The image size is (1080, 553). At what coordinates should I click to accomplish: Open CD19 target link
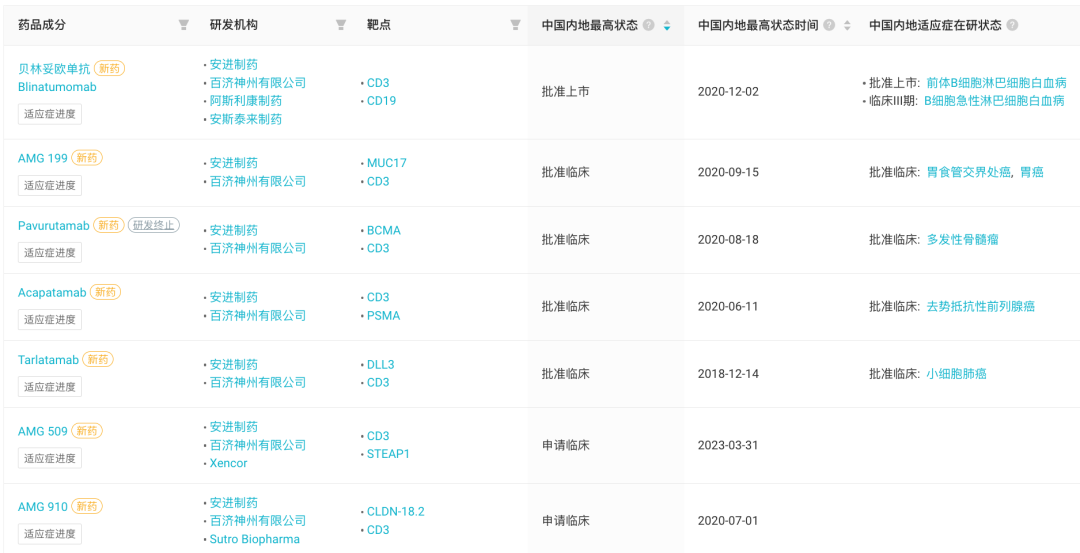tap(382, 101)
